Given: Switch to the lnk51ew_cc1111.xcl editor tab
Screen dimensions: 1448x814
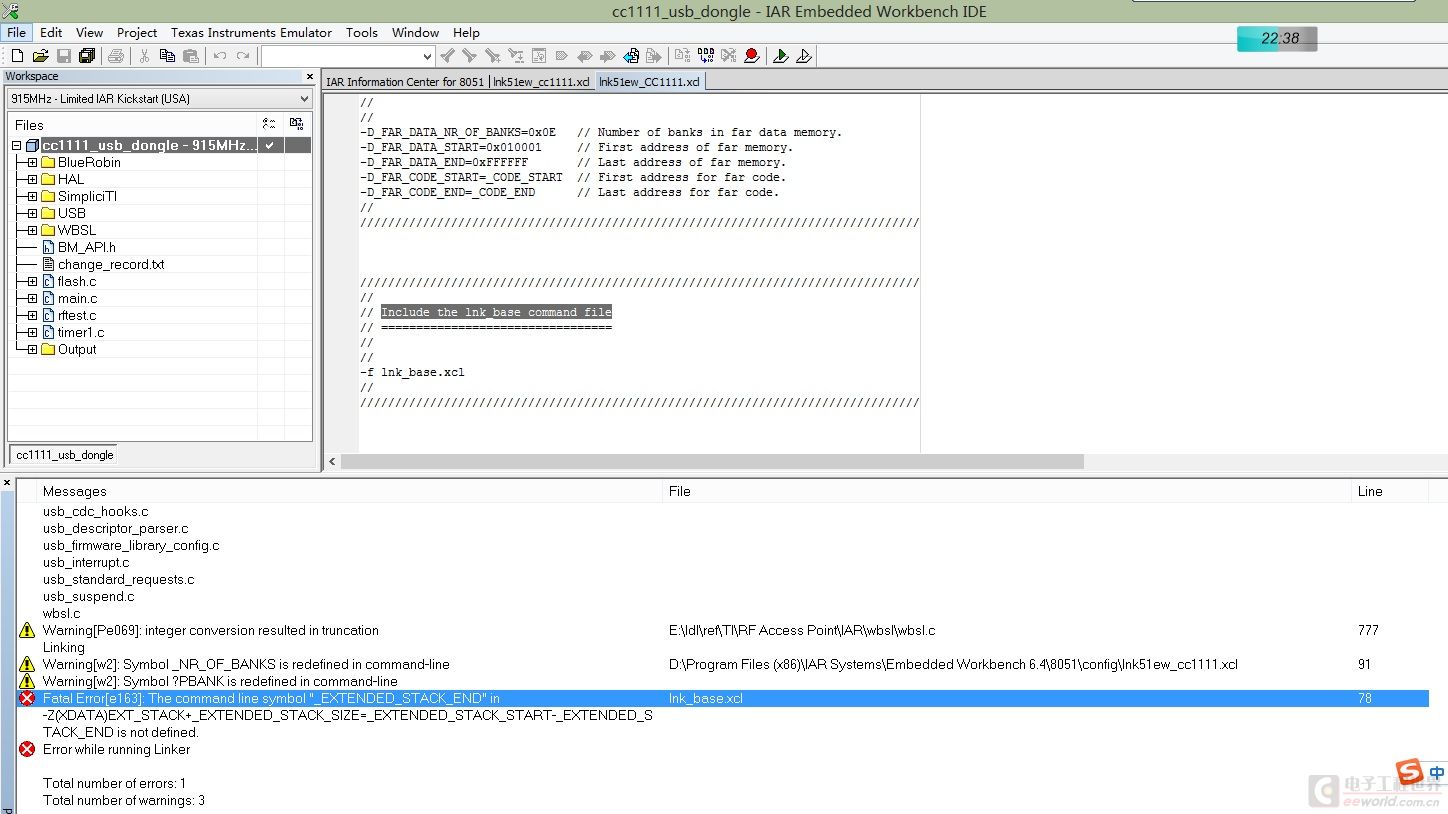Looking at the screenshot, I should 541,82.
